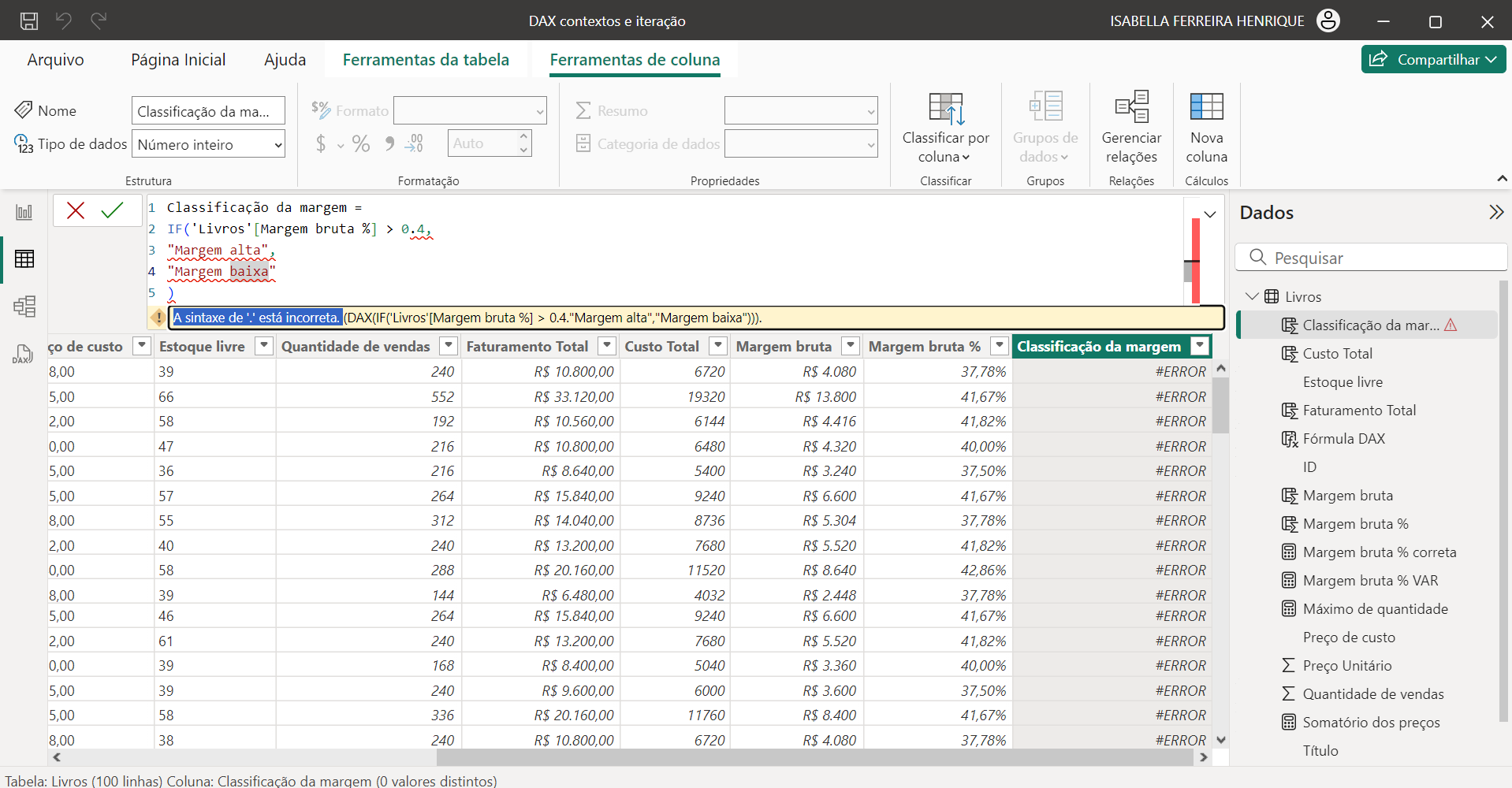Click the Compartilhar button
The width and height of the screenshot is (1512, 788).
click(x=1433, y=59)
